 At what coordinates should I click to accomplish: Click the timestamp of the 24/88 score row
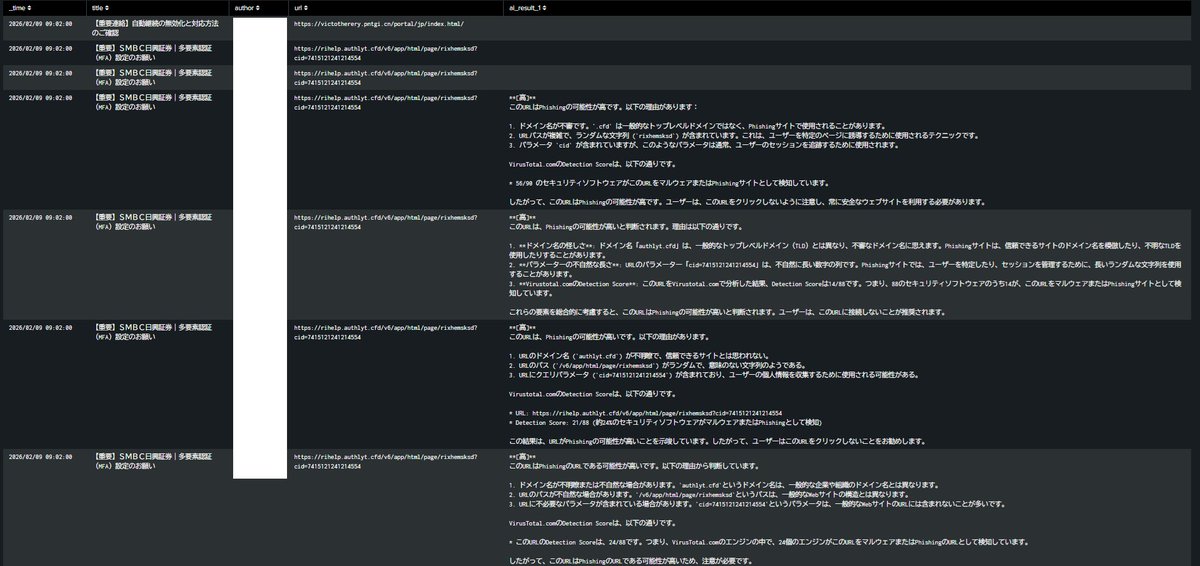40,456
